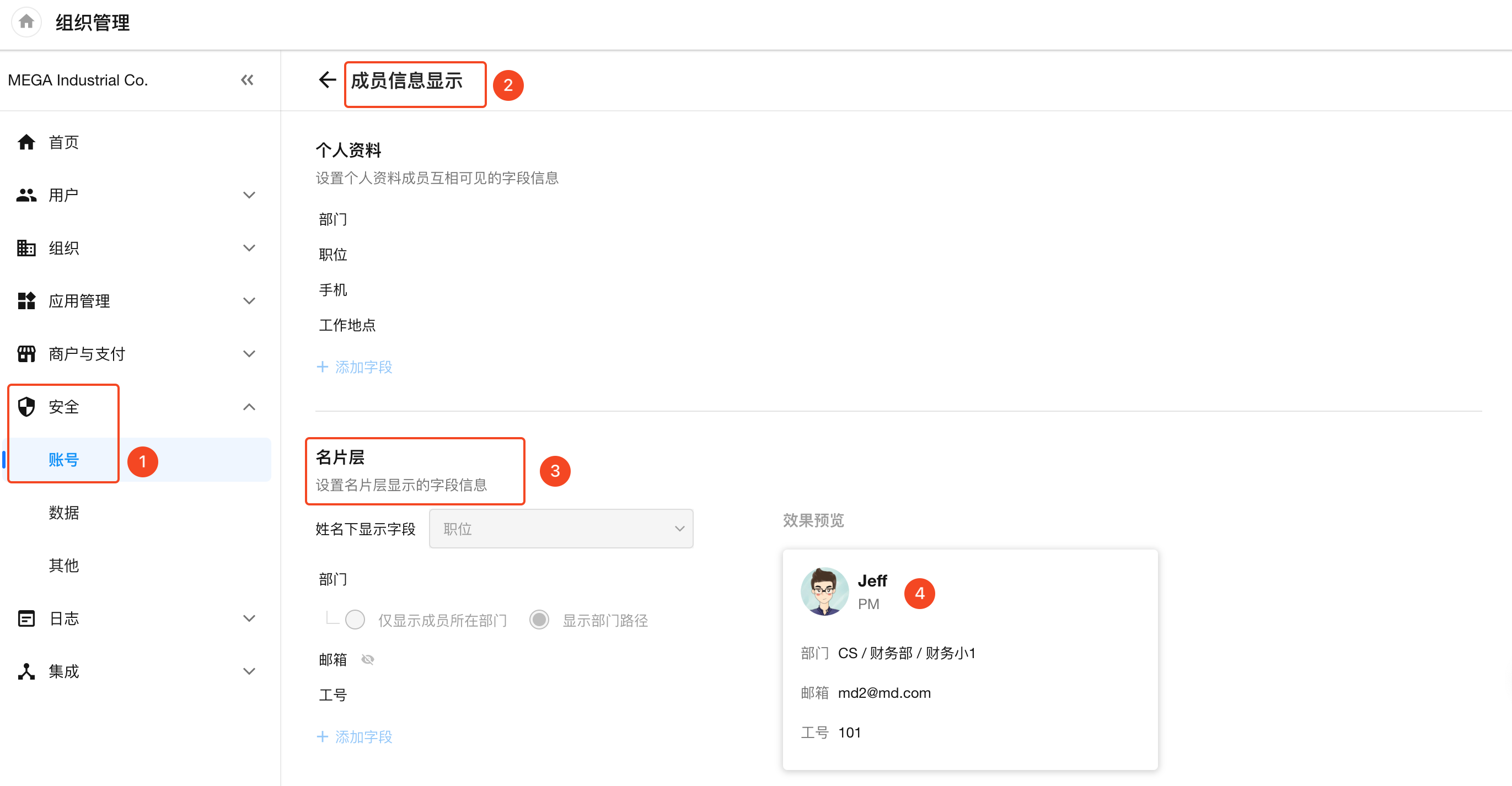Screen dimensions: 1512x786
Task: Click the back arrow next to 成员信息显示
Action: (x=327, y=80)
